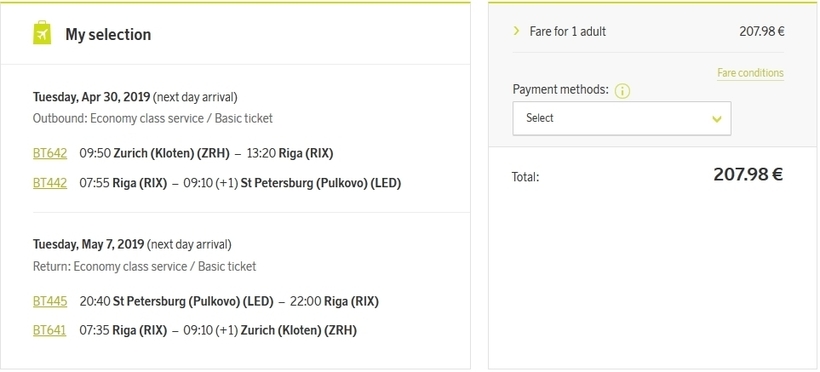Click the Tuesday, Apr 30, 2019 outbound date
The height and width of the screenshot is (372, 820).
pos(92,97)
